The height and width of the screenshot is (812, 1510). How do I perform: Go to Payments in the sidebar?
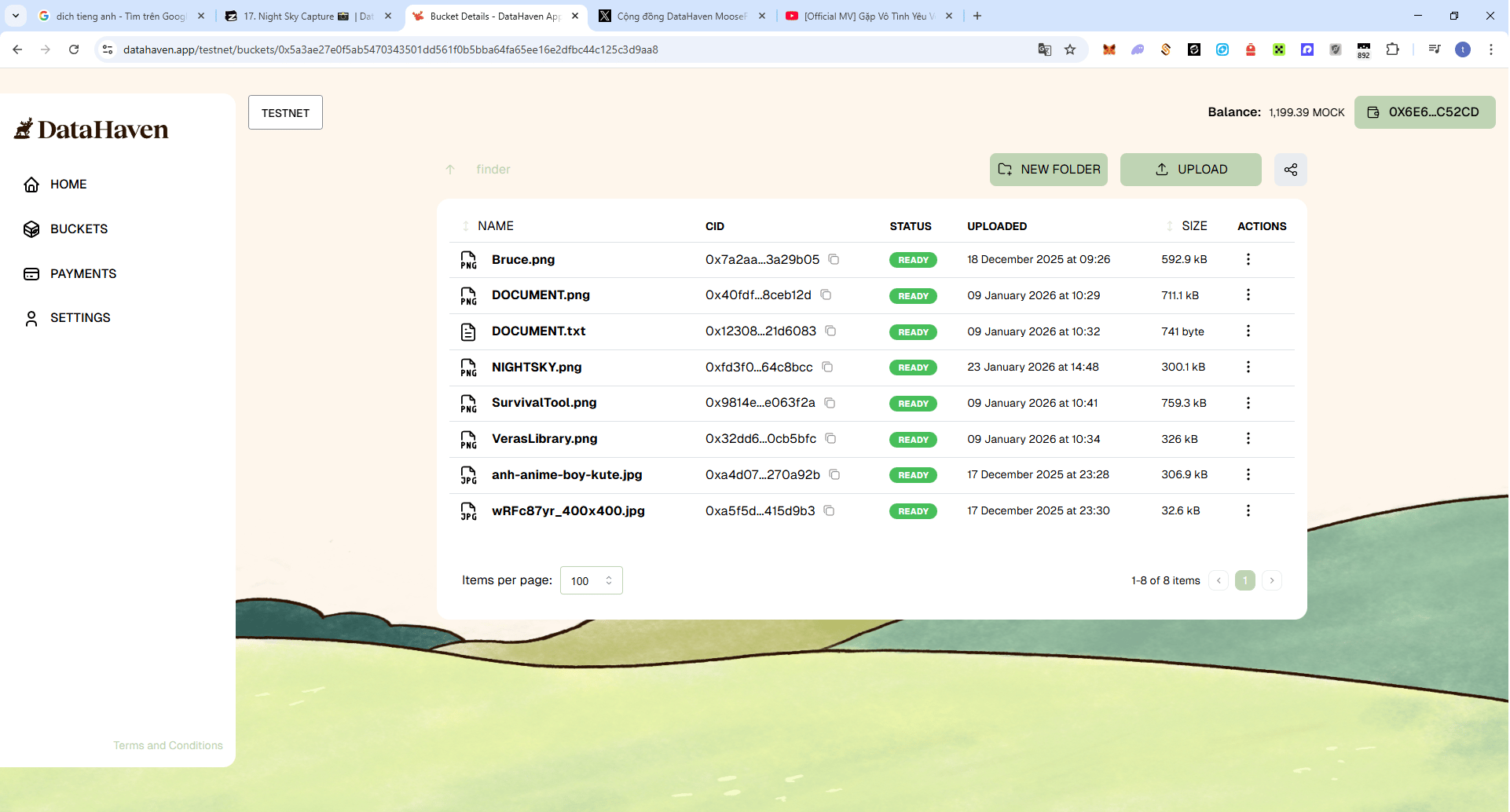point(82,274)
